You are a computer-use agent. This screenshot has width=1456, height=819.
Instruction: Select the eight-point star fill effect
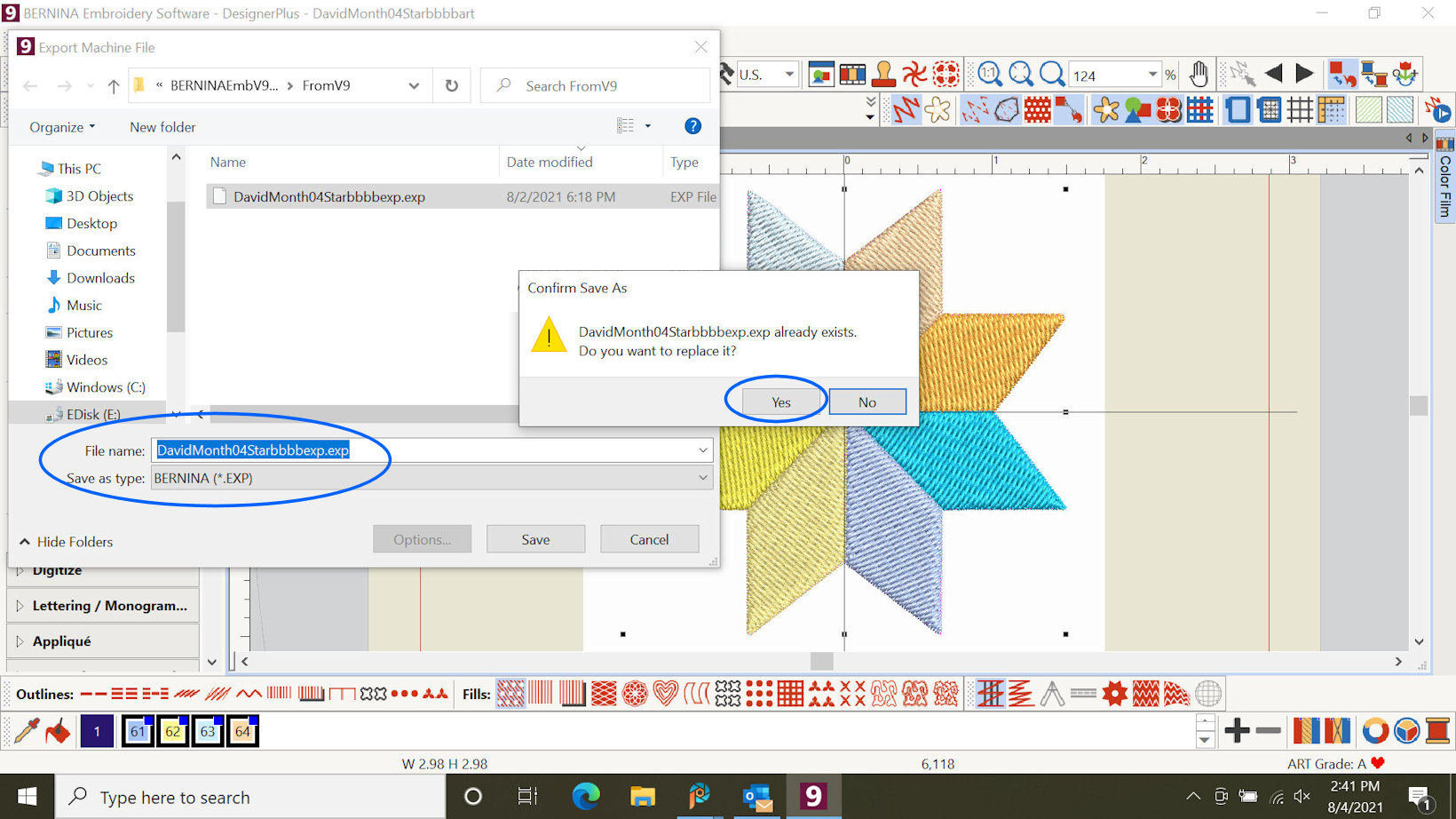[1115, 694]
